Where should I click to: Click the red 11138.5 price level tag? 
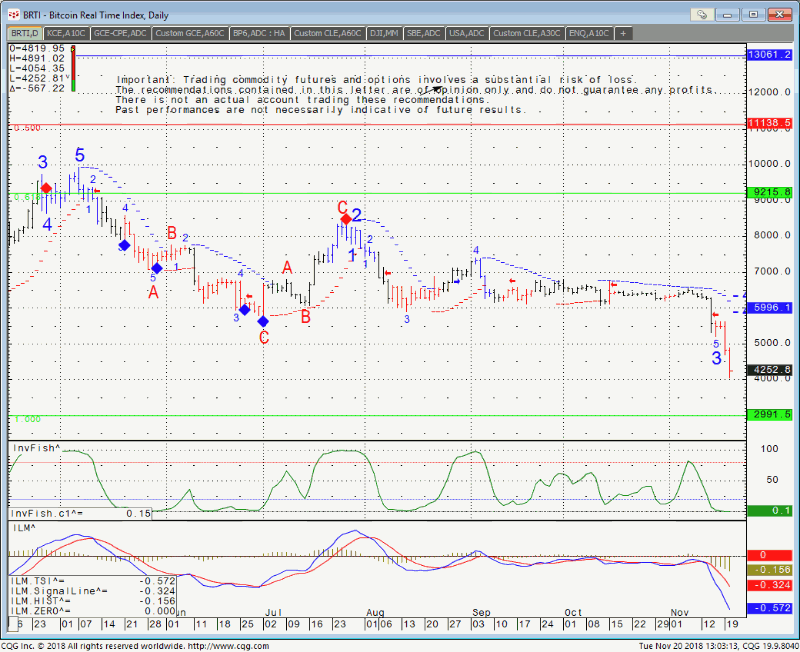pyautogui.click(x=769, y=122)
